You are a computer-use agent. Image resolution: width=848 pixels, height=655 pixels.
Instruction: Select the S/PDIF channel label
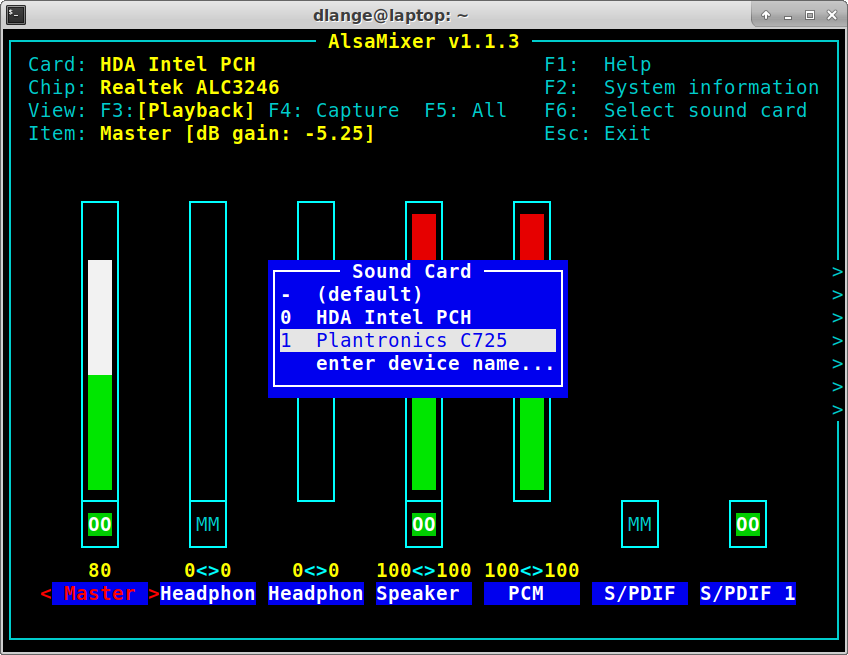point(640,593)
